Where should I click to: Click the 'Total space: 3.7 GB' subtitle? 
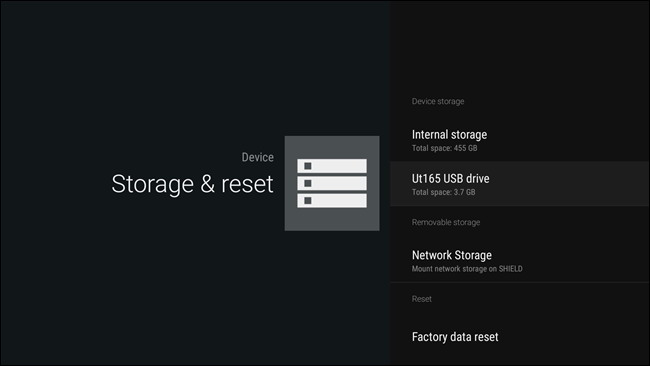pyautogui.click(x=444, y=192)
